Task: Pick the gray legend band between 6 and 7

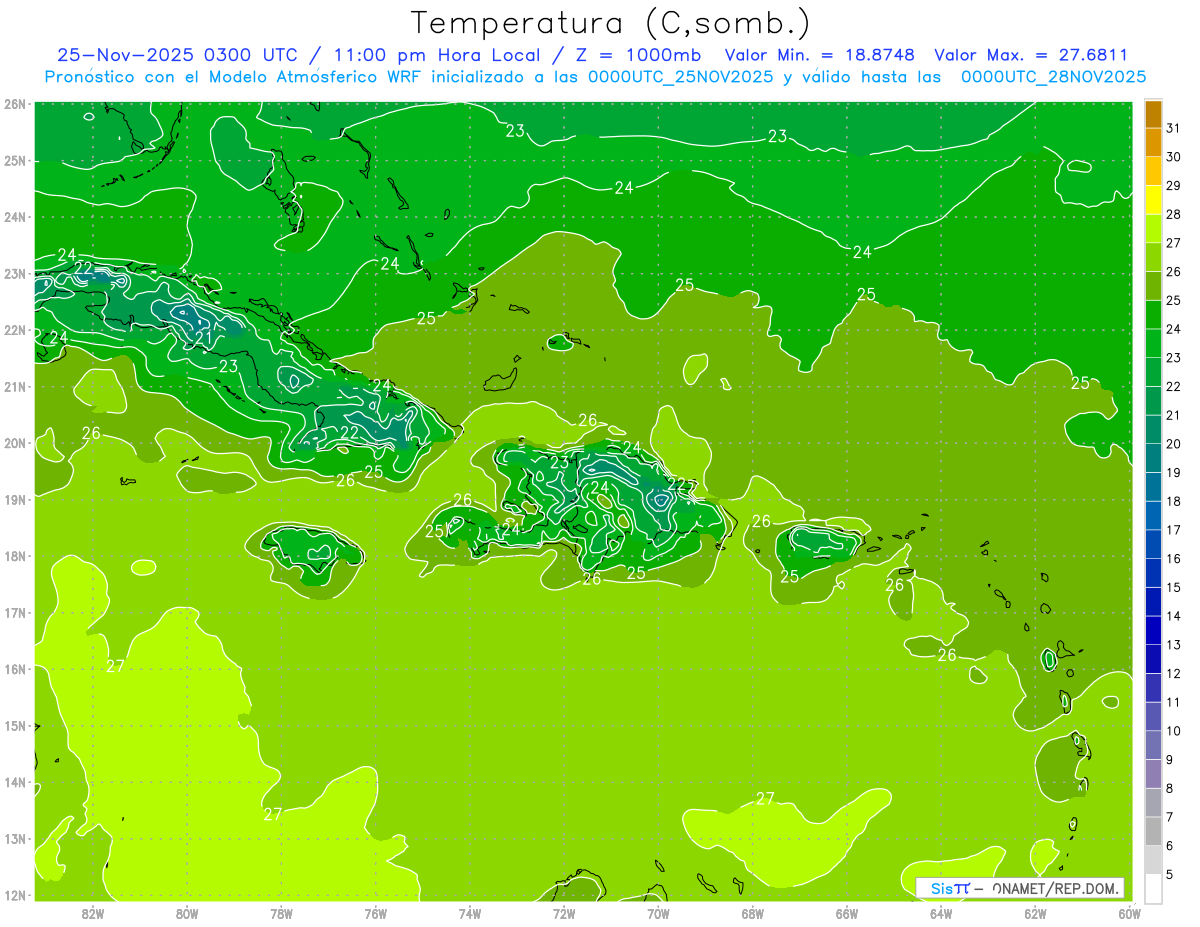Action: tap(1153, 831)
